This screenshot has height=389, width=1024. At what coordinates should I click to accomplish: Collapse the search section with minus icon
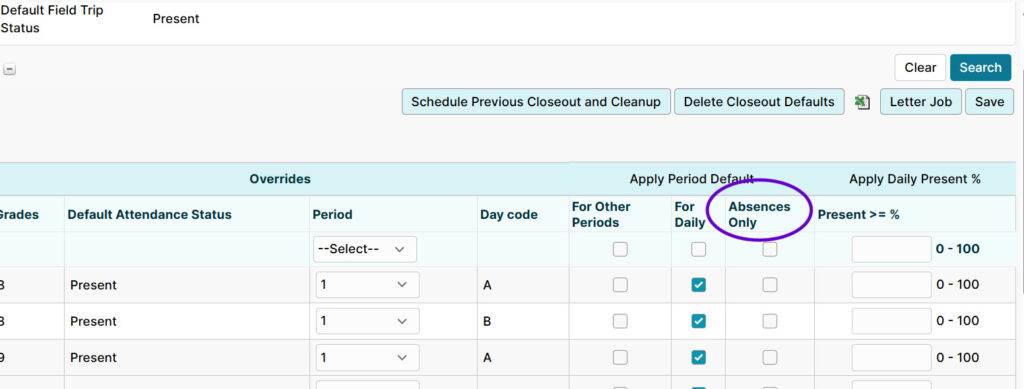[x=10, y=70]
